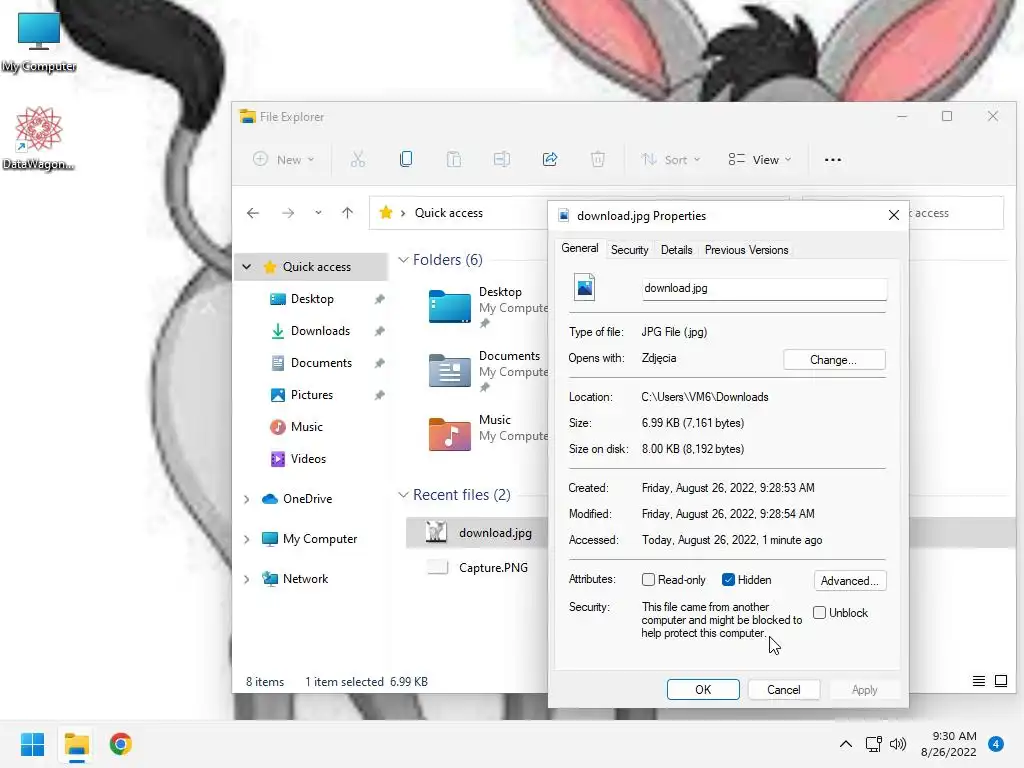Click the download.jpg file type icon in Properties
Image resolution: width=1024 pixels, height=768 pixels.
[584, 287]
